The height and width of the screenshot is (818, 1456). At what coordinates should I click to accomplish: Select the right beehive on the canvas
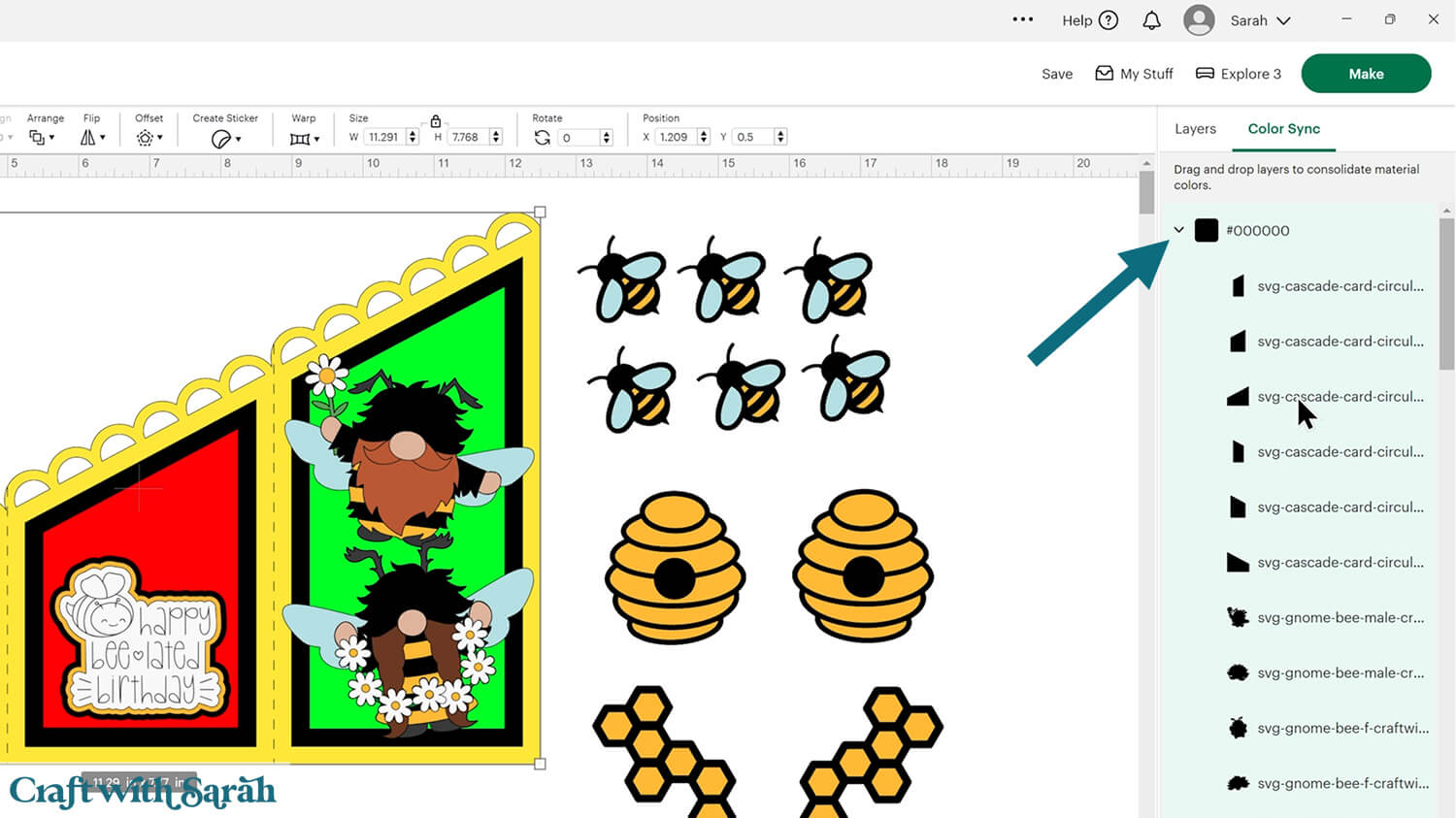(863, 566)
